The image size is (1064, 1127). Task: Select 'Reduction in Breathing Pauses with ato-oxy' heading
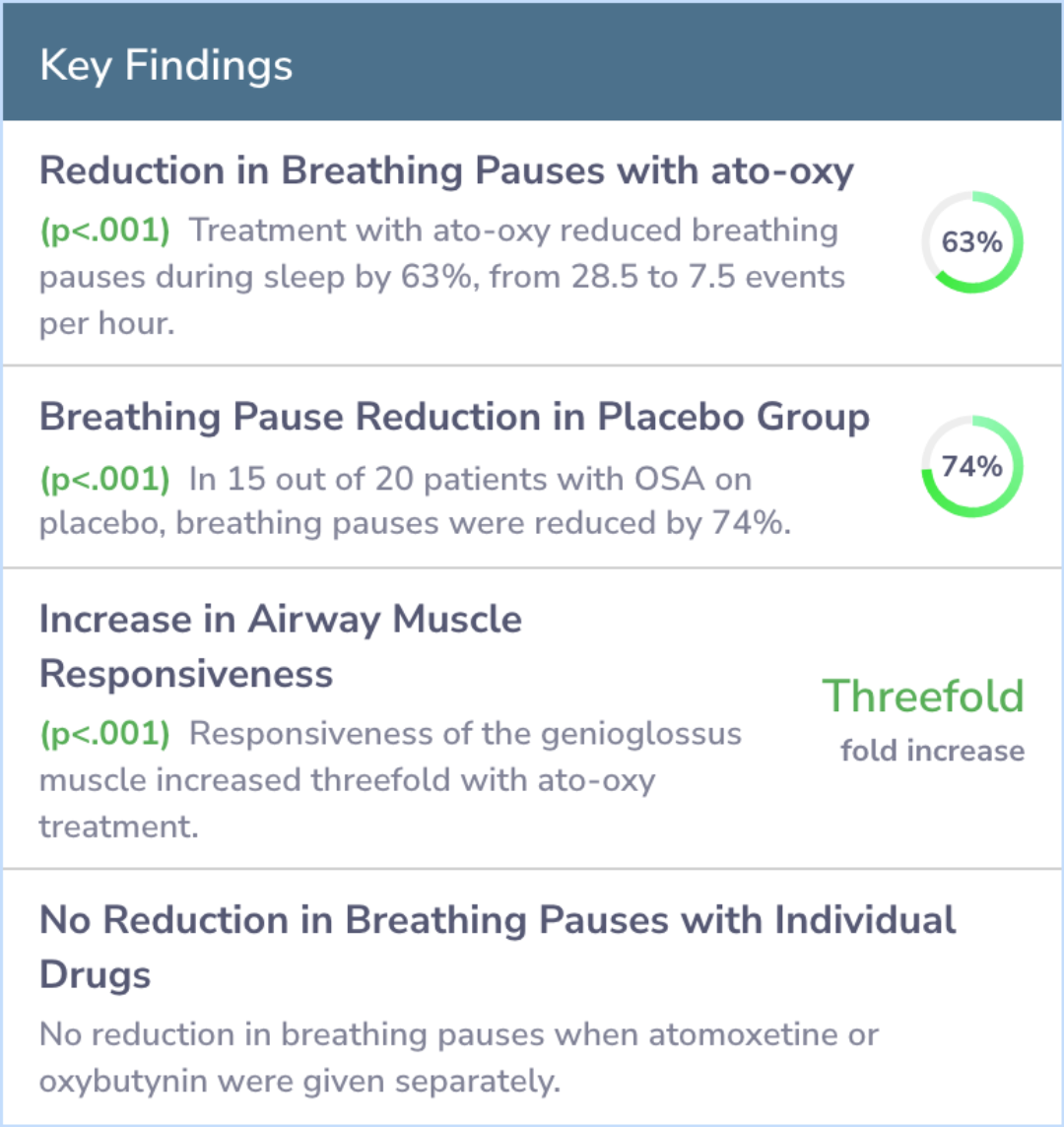pos(446,171)
